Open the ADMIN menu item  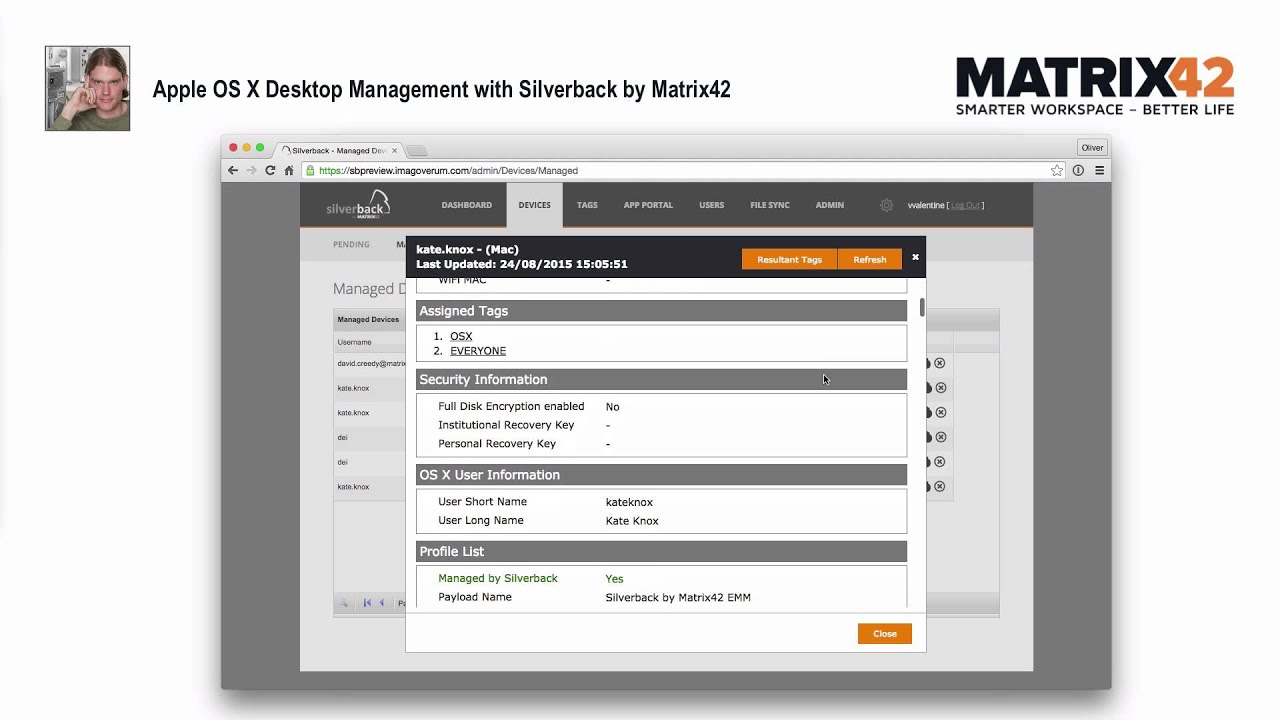click(x=829, y=205)
